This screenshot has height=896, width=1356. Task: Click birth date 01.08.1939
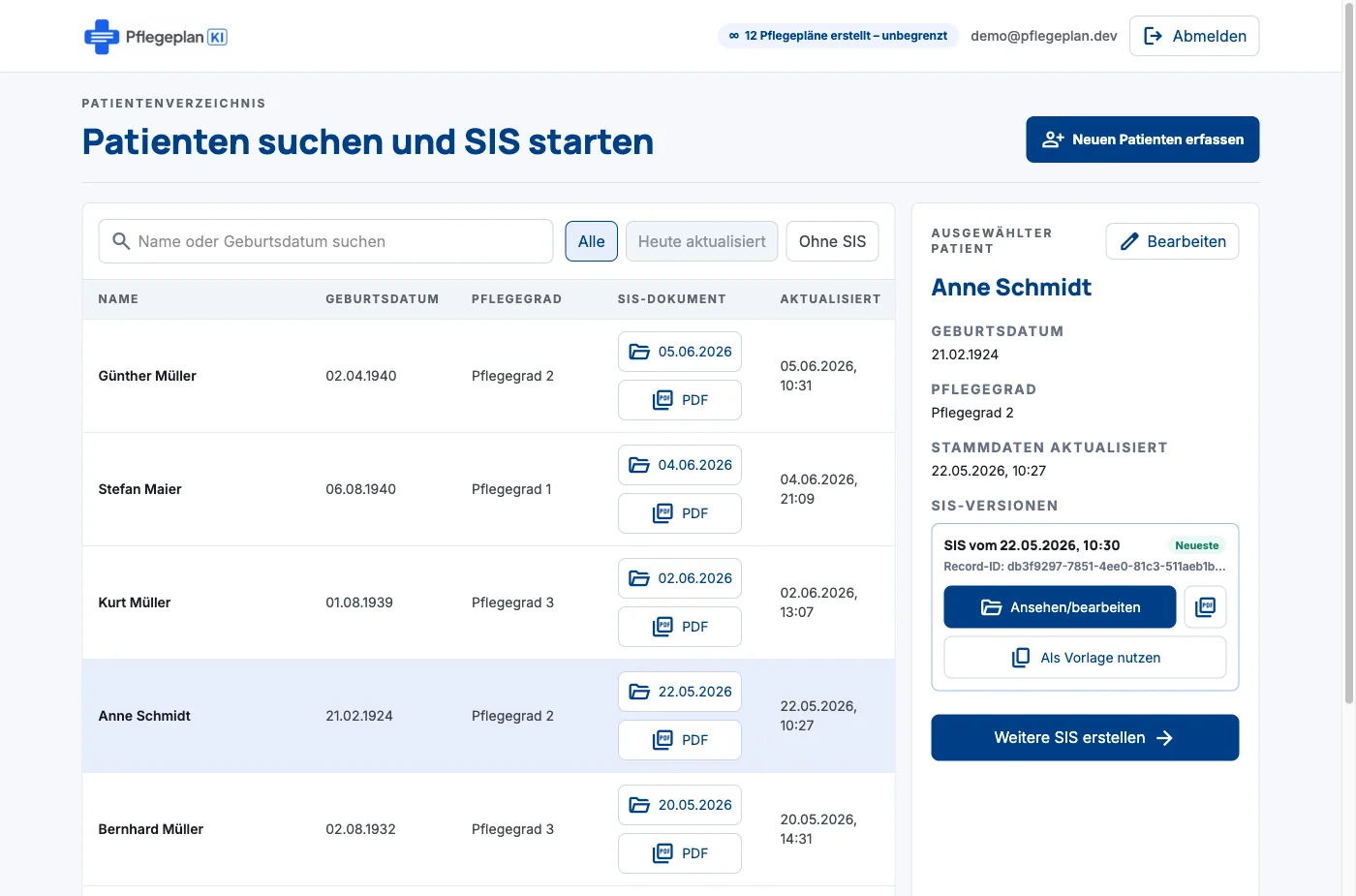pos(359,602)
